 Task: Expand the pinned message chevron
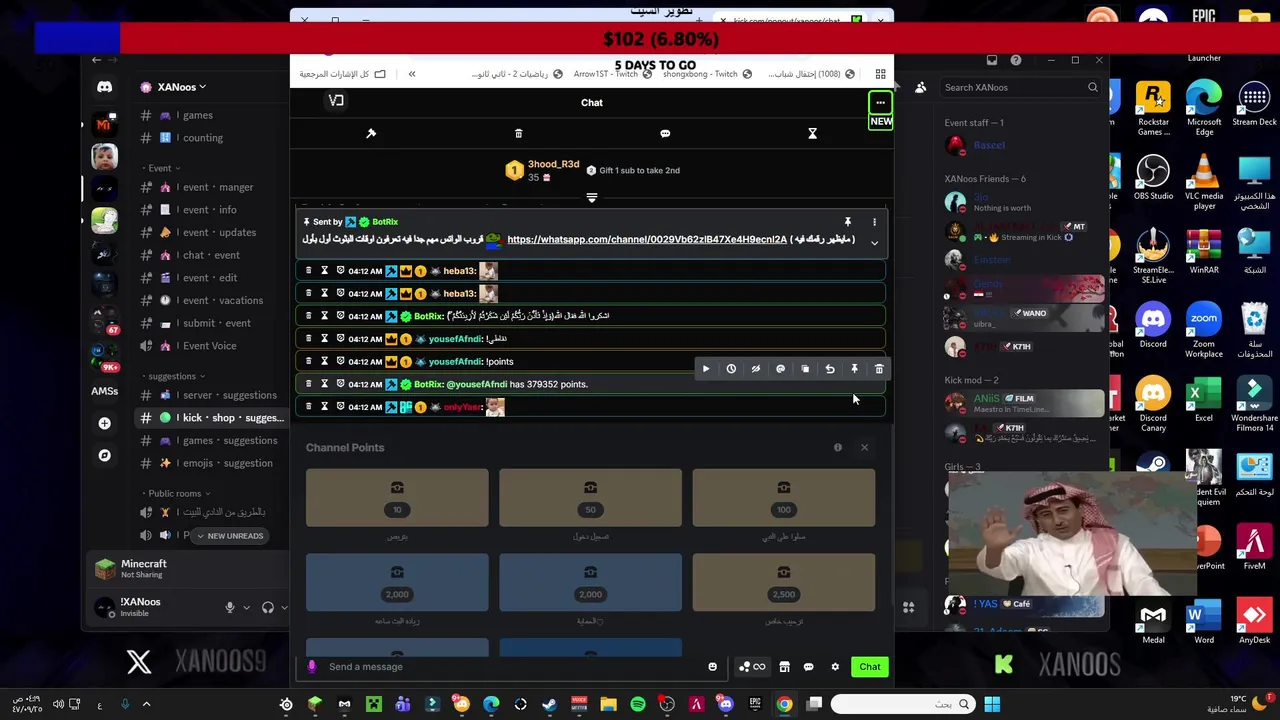[x=874, y=243]
